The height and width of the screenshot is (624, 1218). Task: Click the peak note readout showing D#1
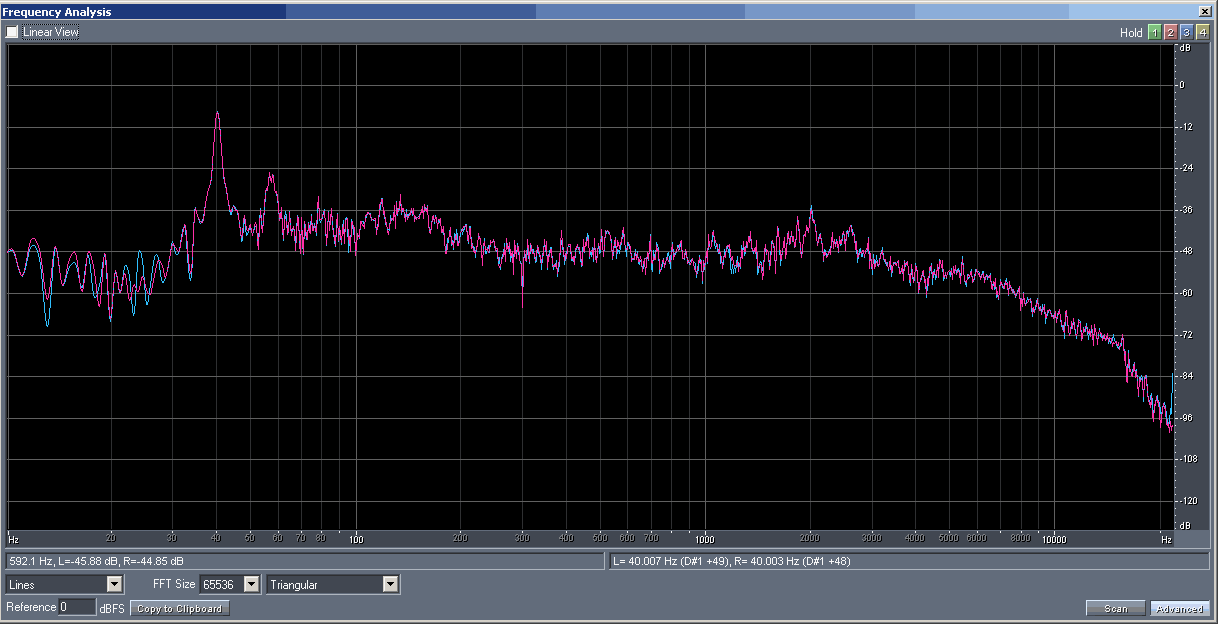[731, 561]
